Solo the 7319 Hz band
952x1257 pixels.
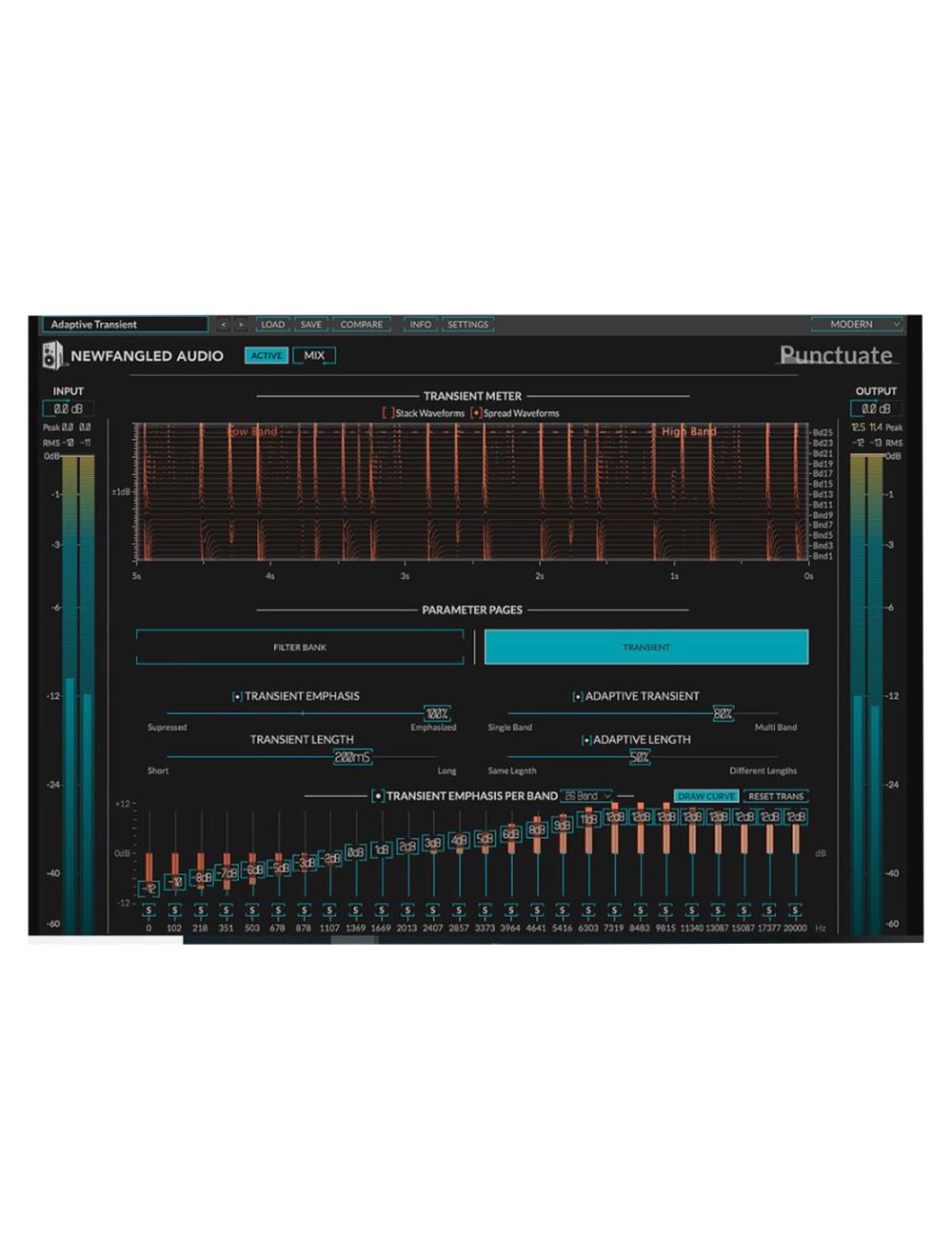pyautogui.click(x=614, y=910)
